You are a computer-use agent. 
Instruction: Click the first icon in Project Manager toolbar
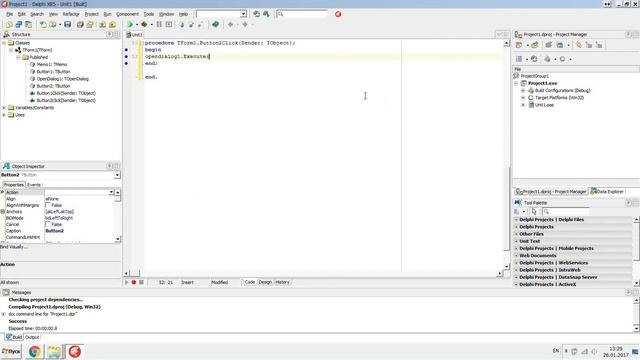(x=519, y=45)
